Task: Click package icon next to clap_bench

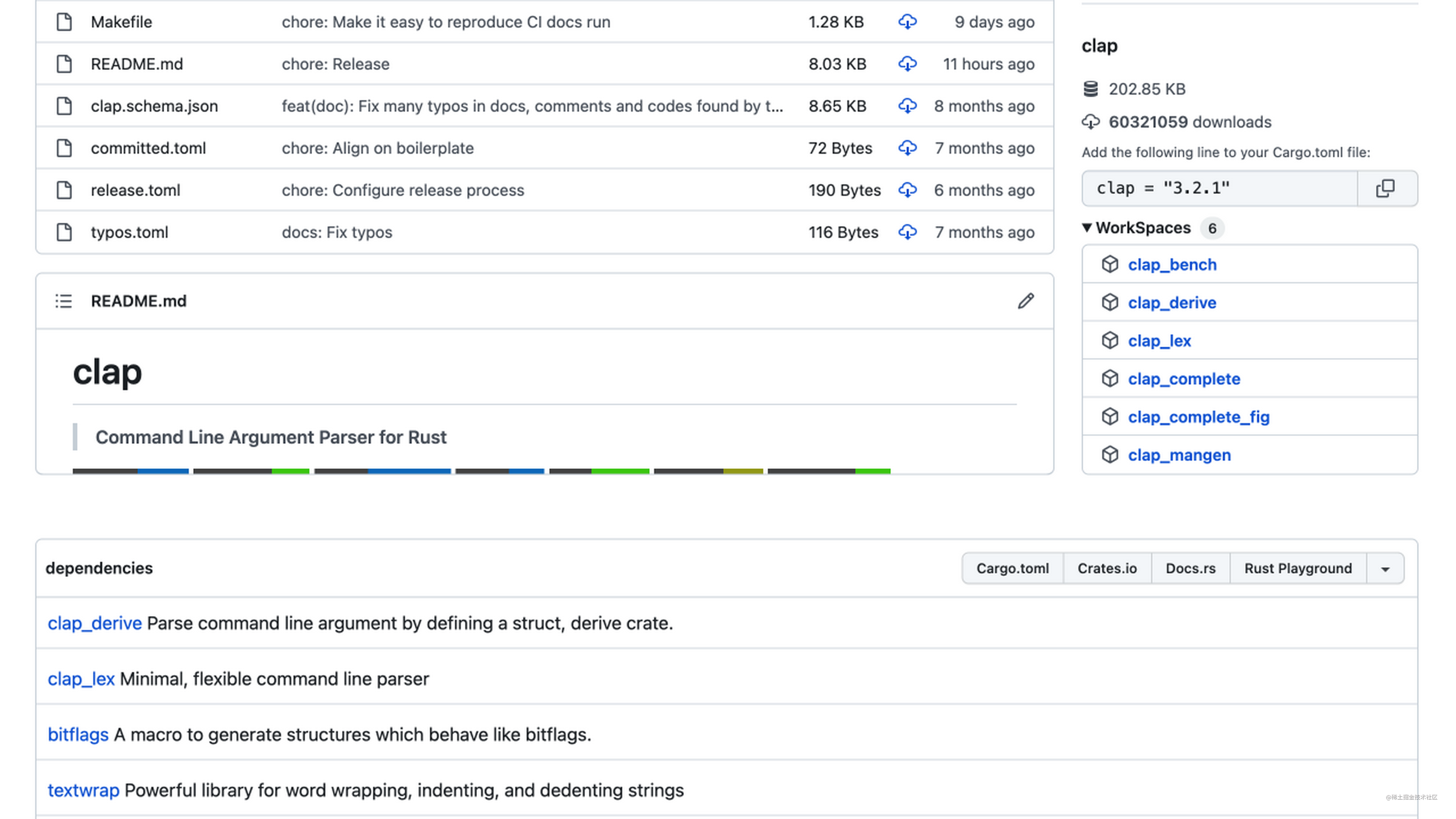Action: click(x=1110, y=264)
